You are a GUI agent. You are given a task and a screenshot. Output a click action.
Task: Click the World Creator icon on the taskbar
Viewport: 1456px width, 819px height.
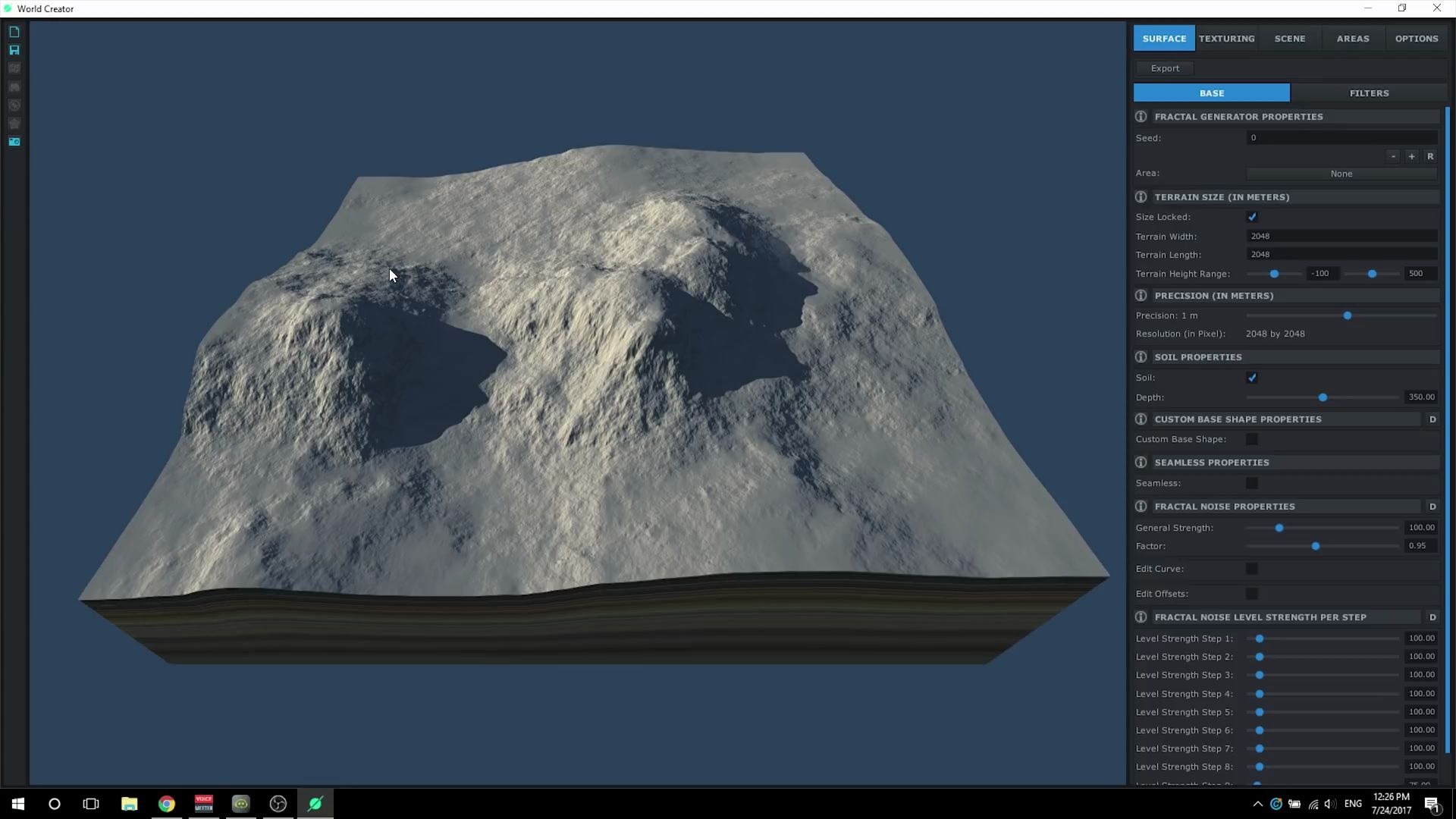point(315,803)
